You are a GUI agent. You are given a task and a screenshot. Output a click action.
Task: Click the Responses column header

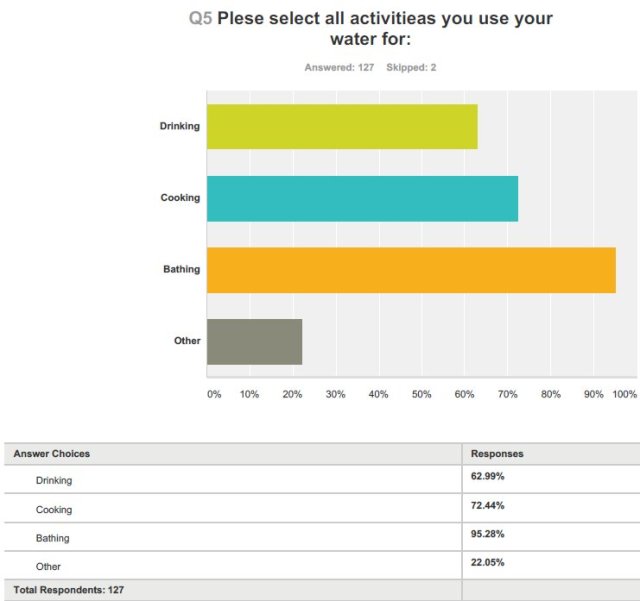tap(497, 454)
